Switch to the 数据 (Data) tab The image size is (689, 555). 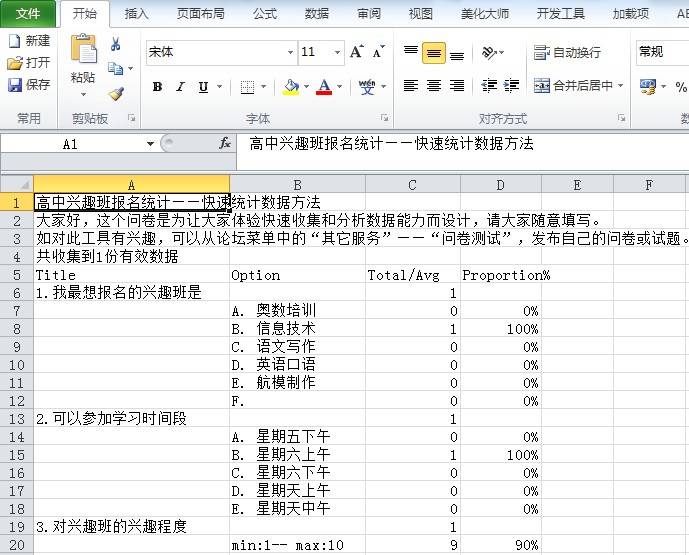[x=316, y=14]
